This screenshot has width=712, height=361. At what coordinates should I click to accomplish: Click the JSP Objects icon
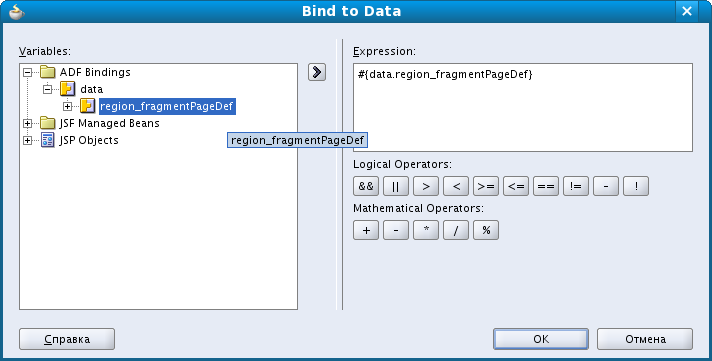47,140
